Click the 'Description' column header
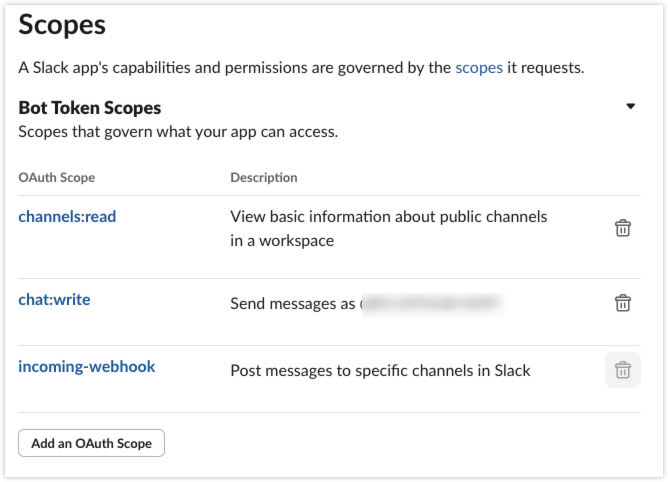 264,177
